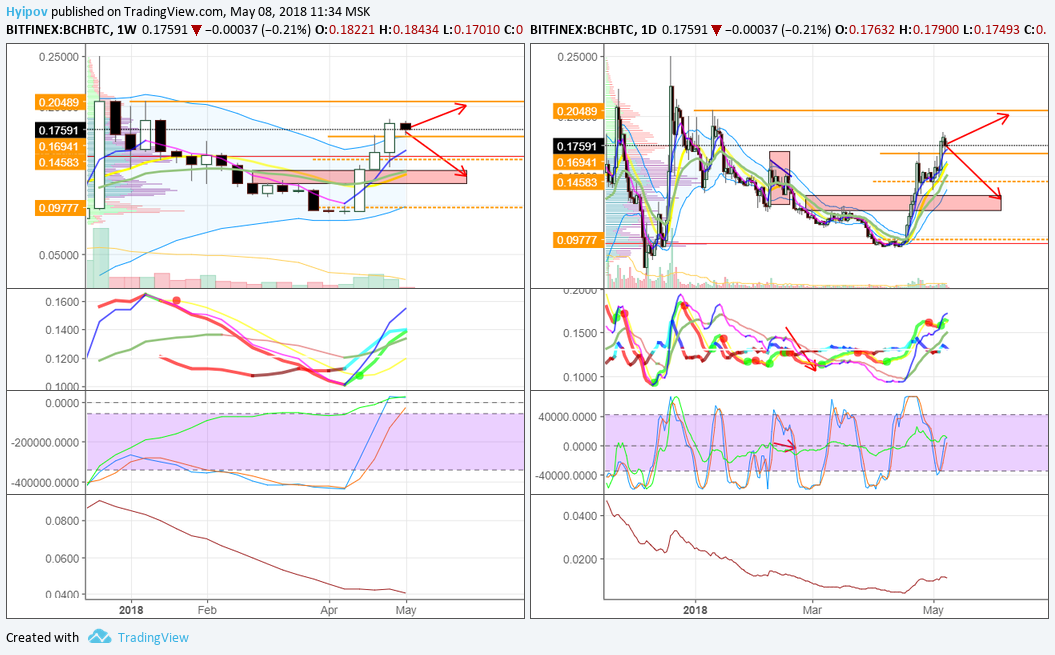Click the 2018 date label on the daily time axis

coord(695,610)
